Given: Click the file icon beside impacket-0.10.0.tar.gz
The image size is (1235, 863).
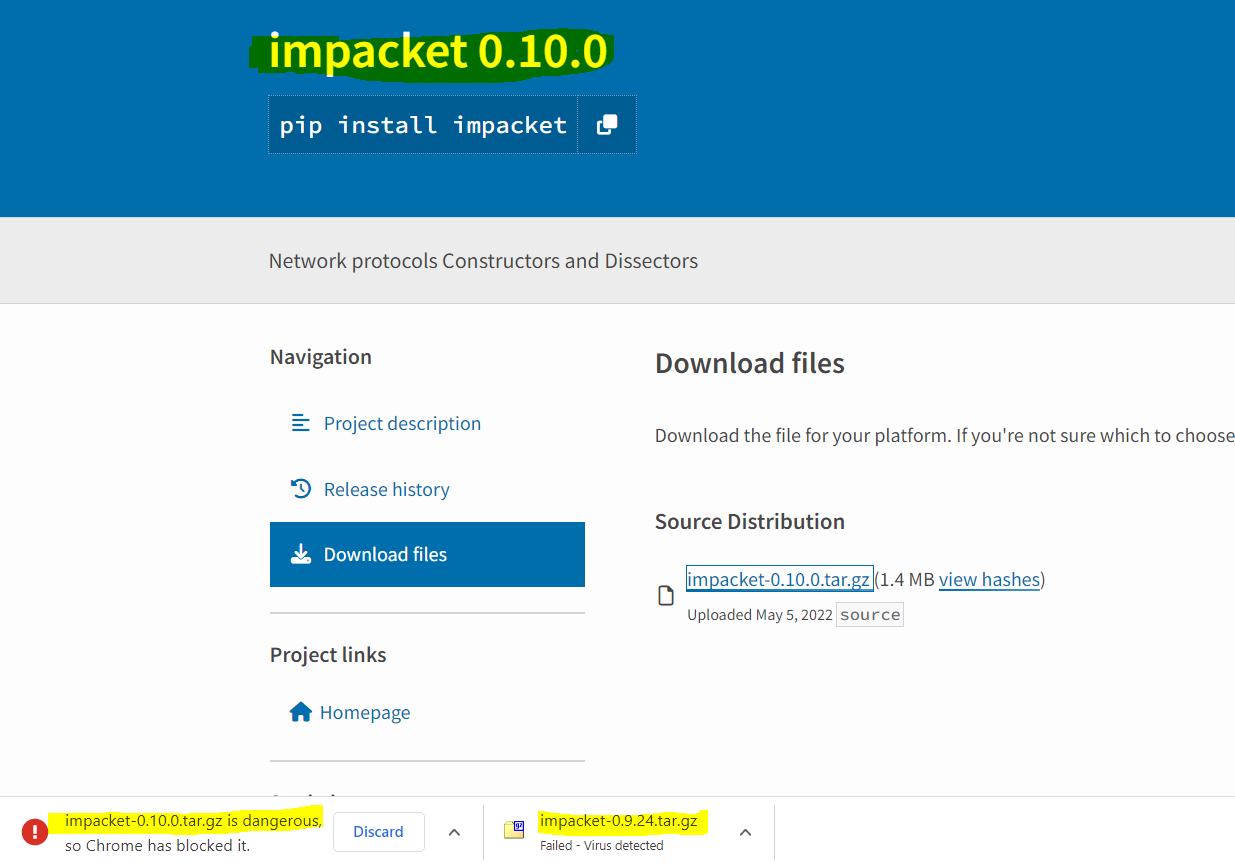Looking at the screenshot, I should (x=665, y=596).
